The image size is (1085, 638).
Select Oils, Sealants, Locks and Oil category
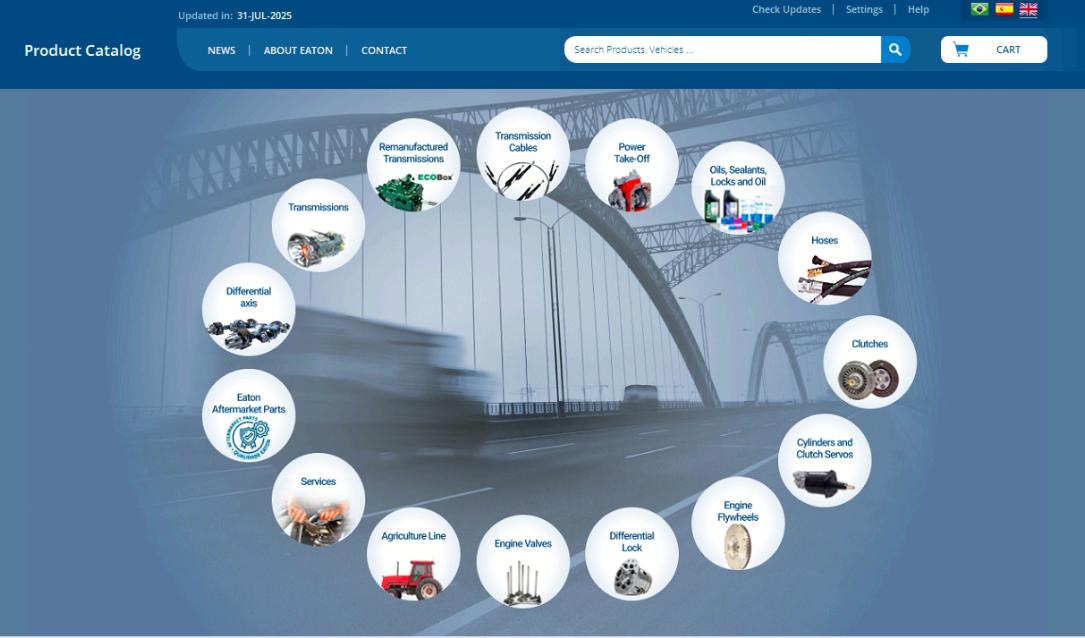[x=738, y=188]
